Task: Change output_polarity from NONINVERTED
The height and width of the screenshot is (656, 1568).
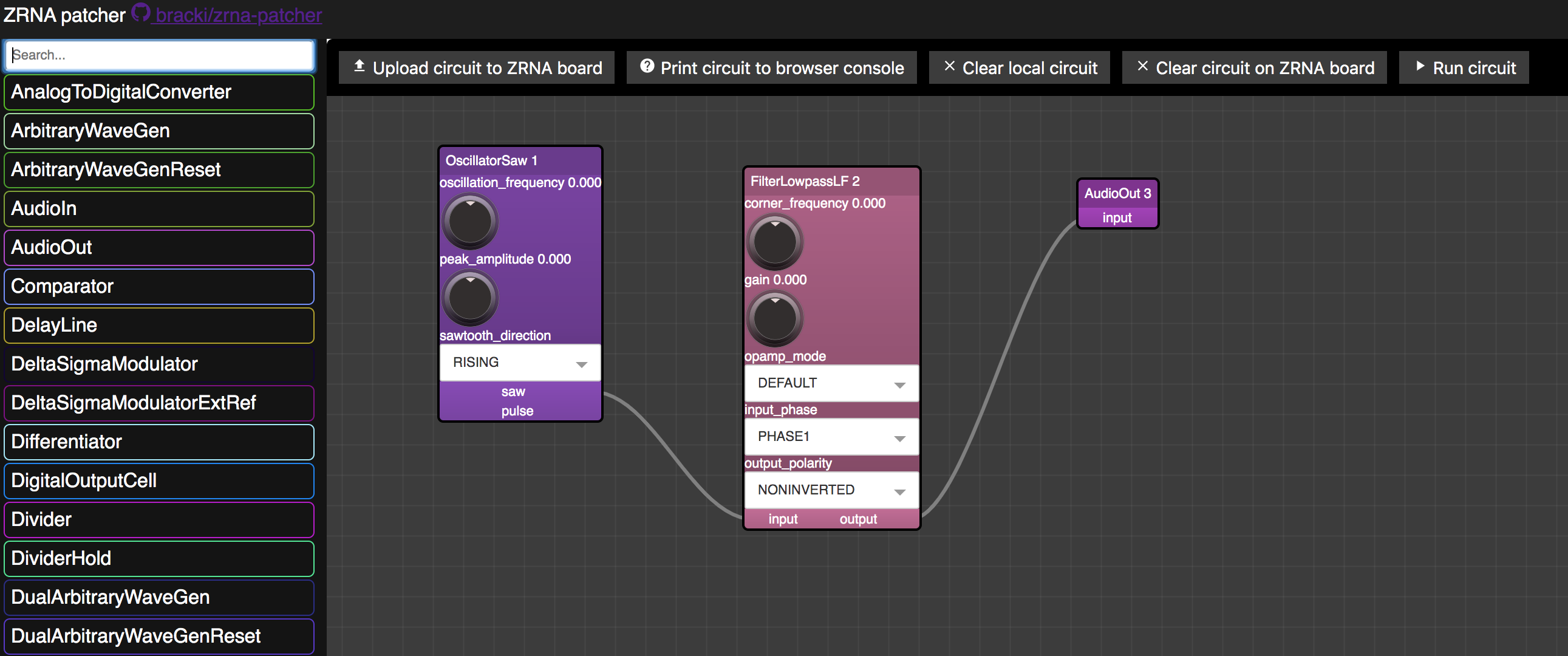Action: click(x=831, y=490)
